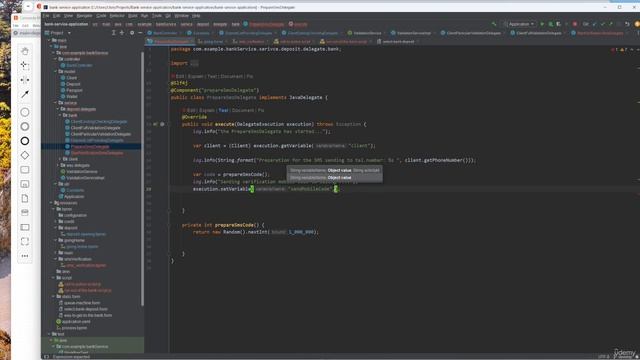Select the space tool in palette

pyautogui.click(x=25, y=80)
